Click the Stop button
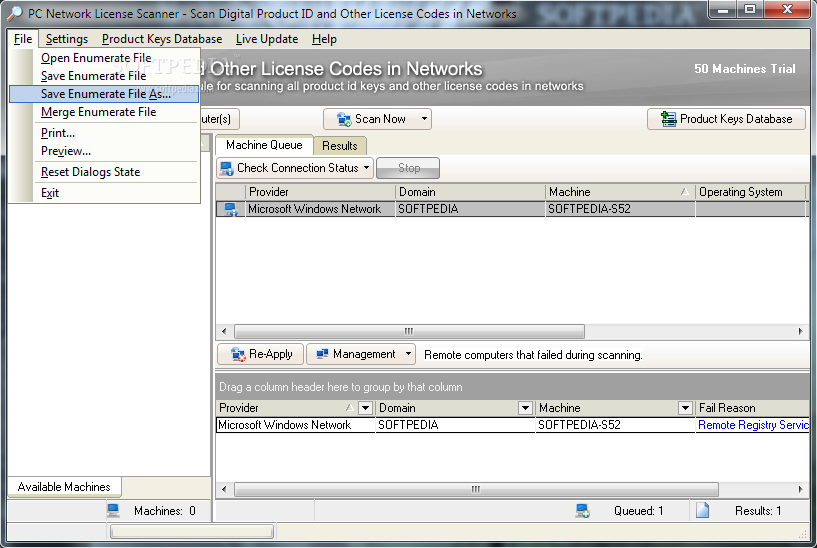Screen dimensions: 817x548 408,168
